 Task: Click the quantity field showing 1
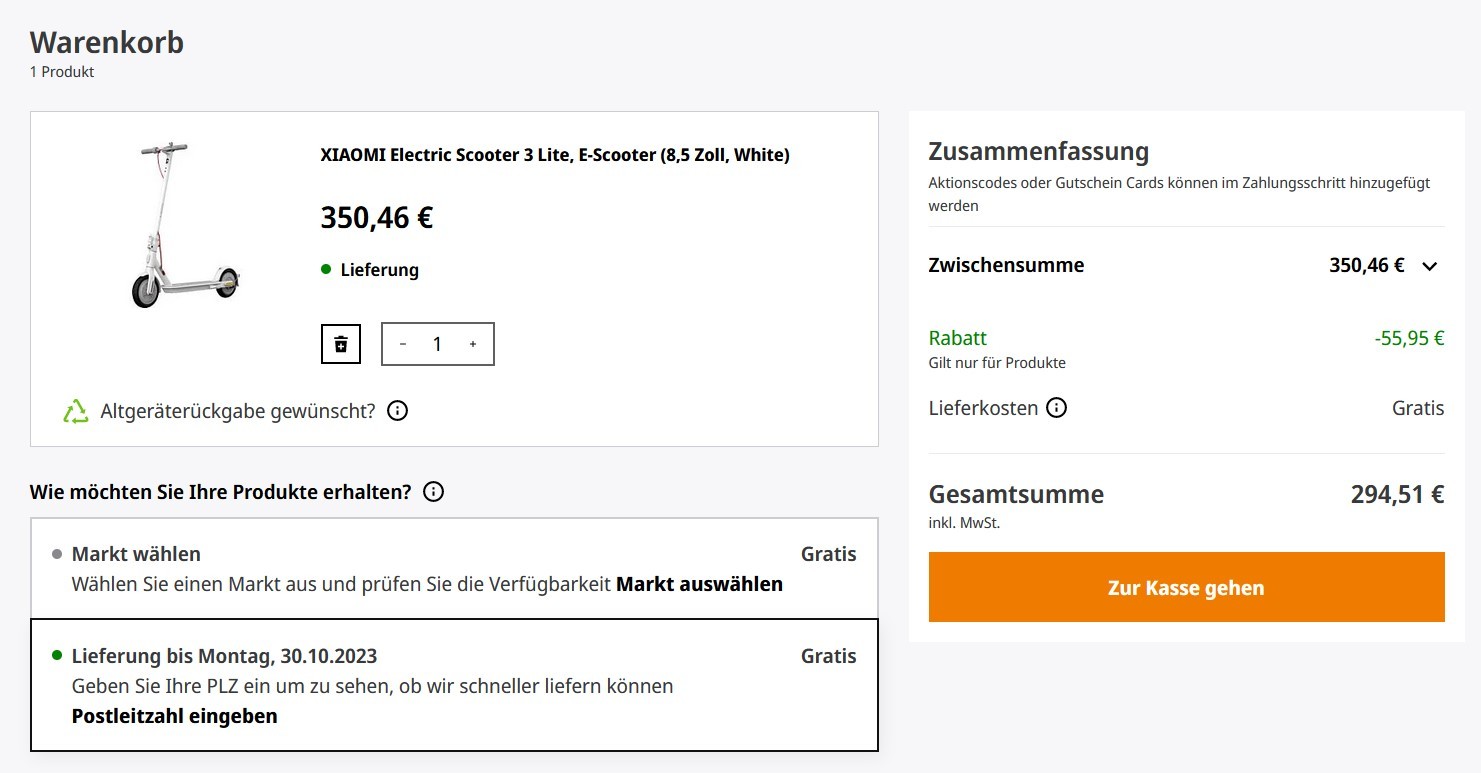(x=437, y=344)
